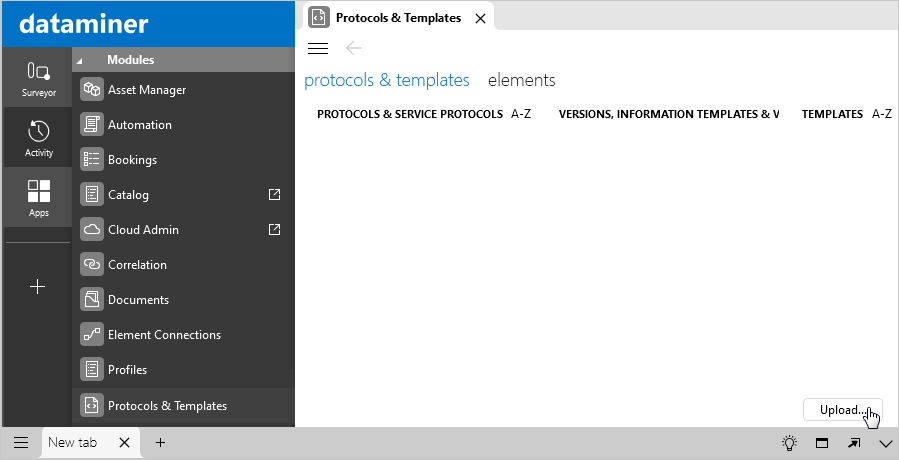Click the Modules section header
899x460 pixels.
tap(183, 60)
